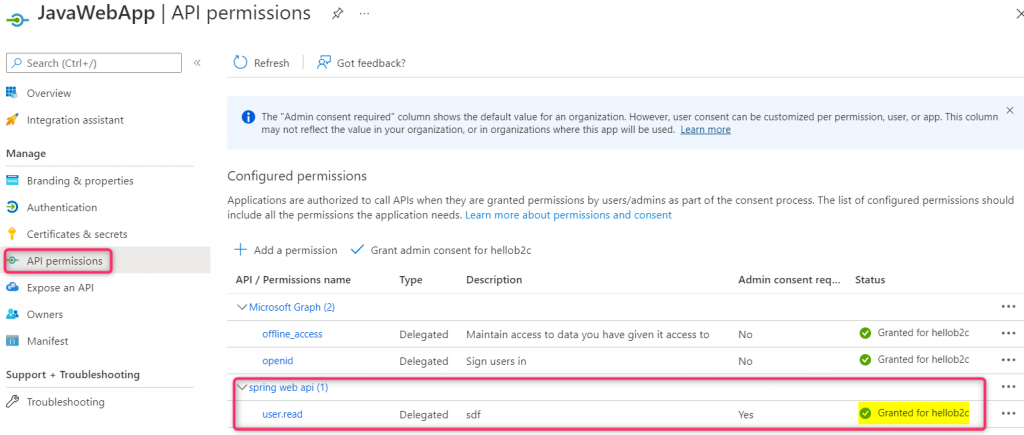
Task: Open Expose an API page
Action: (x=60, y=288)
